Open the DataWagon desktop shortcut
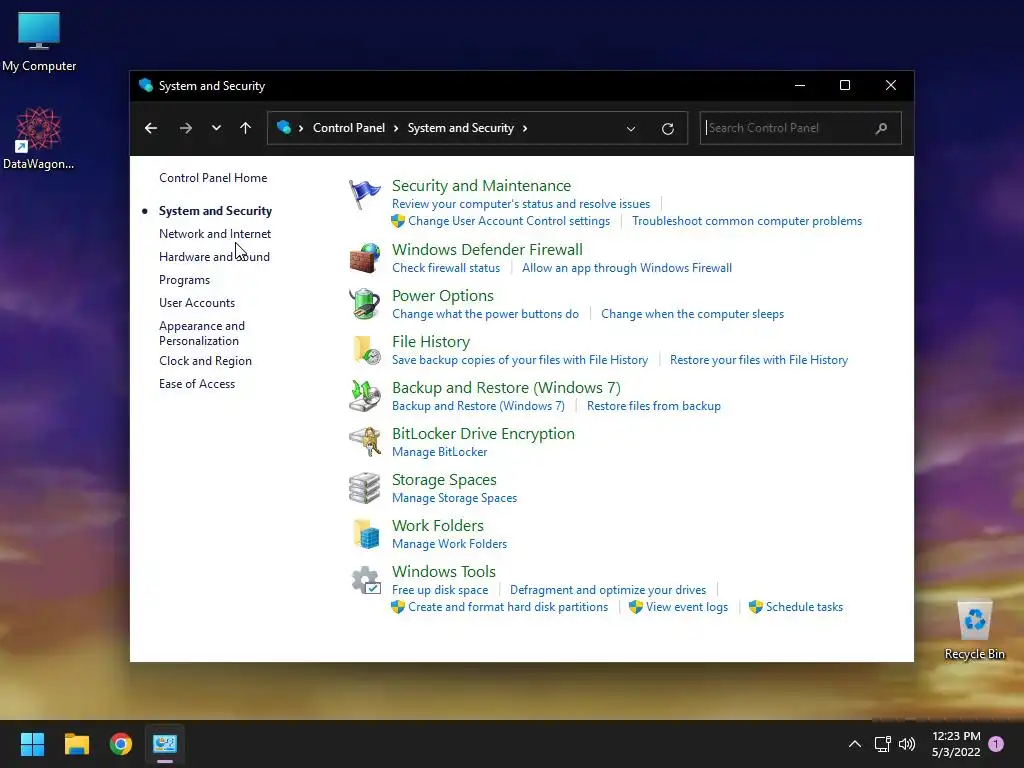 point(39,138)
